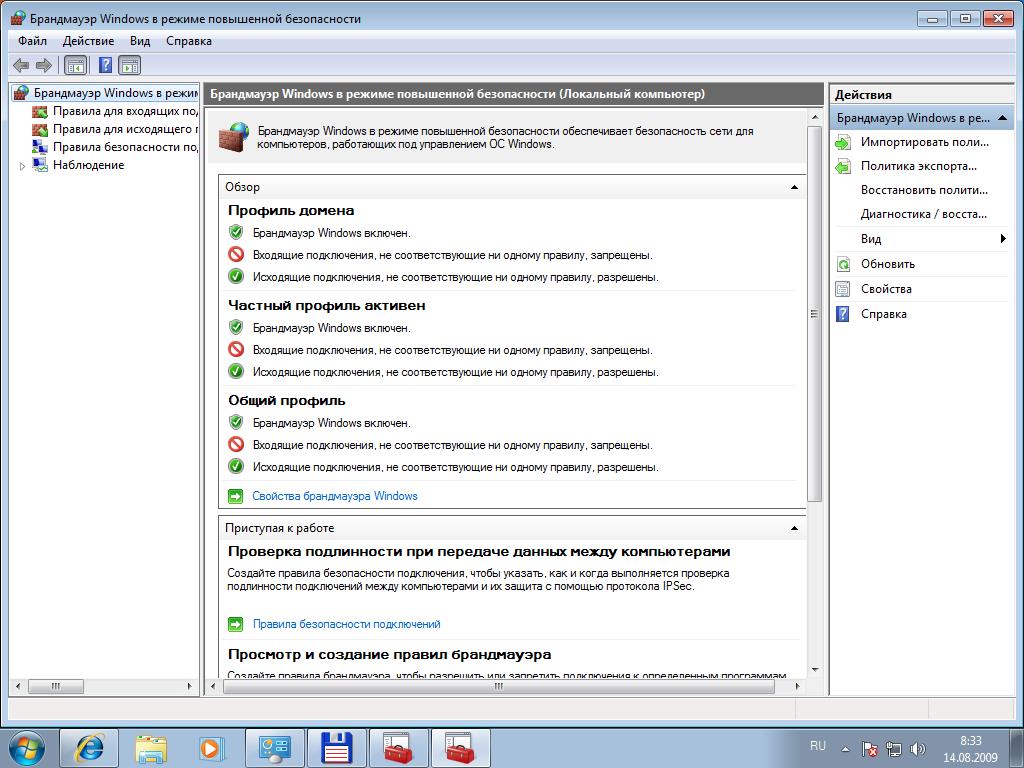Follow the Правила безопасности подключений link
Viewport: 1024px width, 768px height.
click(x=347, y=624)
